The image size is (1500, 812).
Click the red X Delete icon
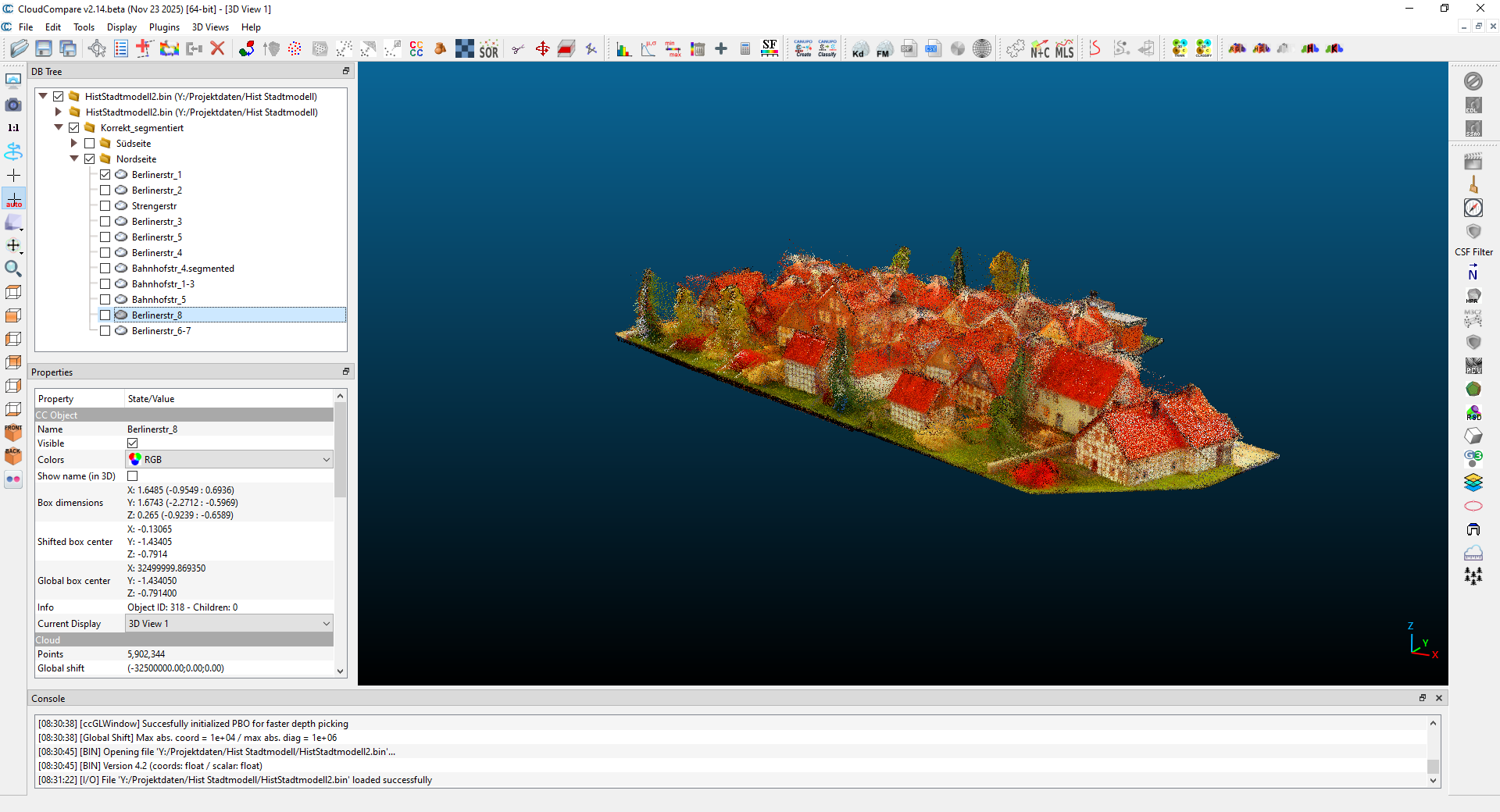click(218, 48)
